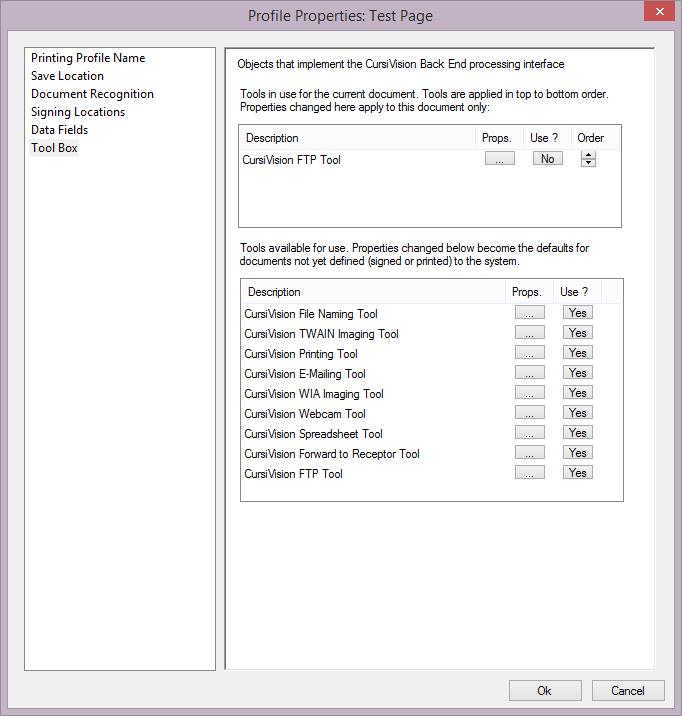Toggle Yes for CursiVision WIA Imaging Tool
The image size is (682, 716).
(577, 393)
